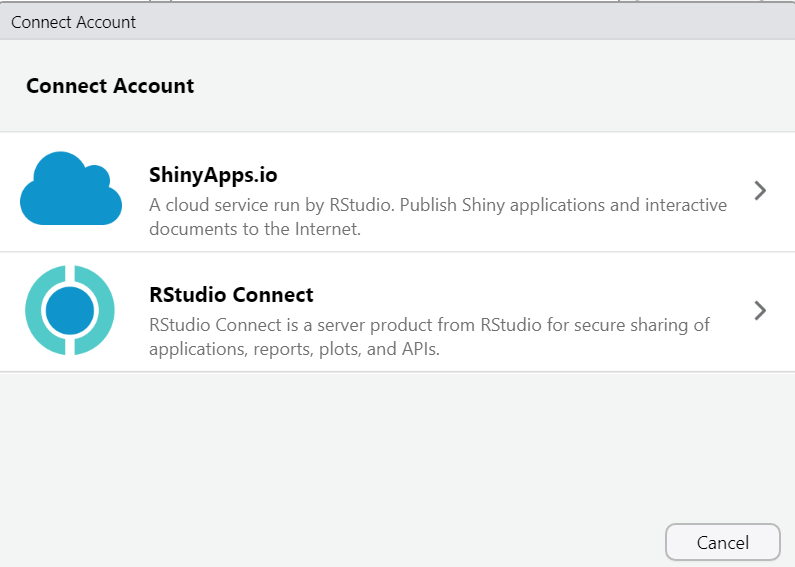Click the 'documents to the Internet.' text line
The width and height of the screenshot is (795, 567).
254,229
